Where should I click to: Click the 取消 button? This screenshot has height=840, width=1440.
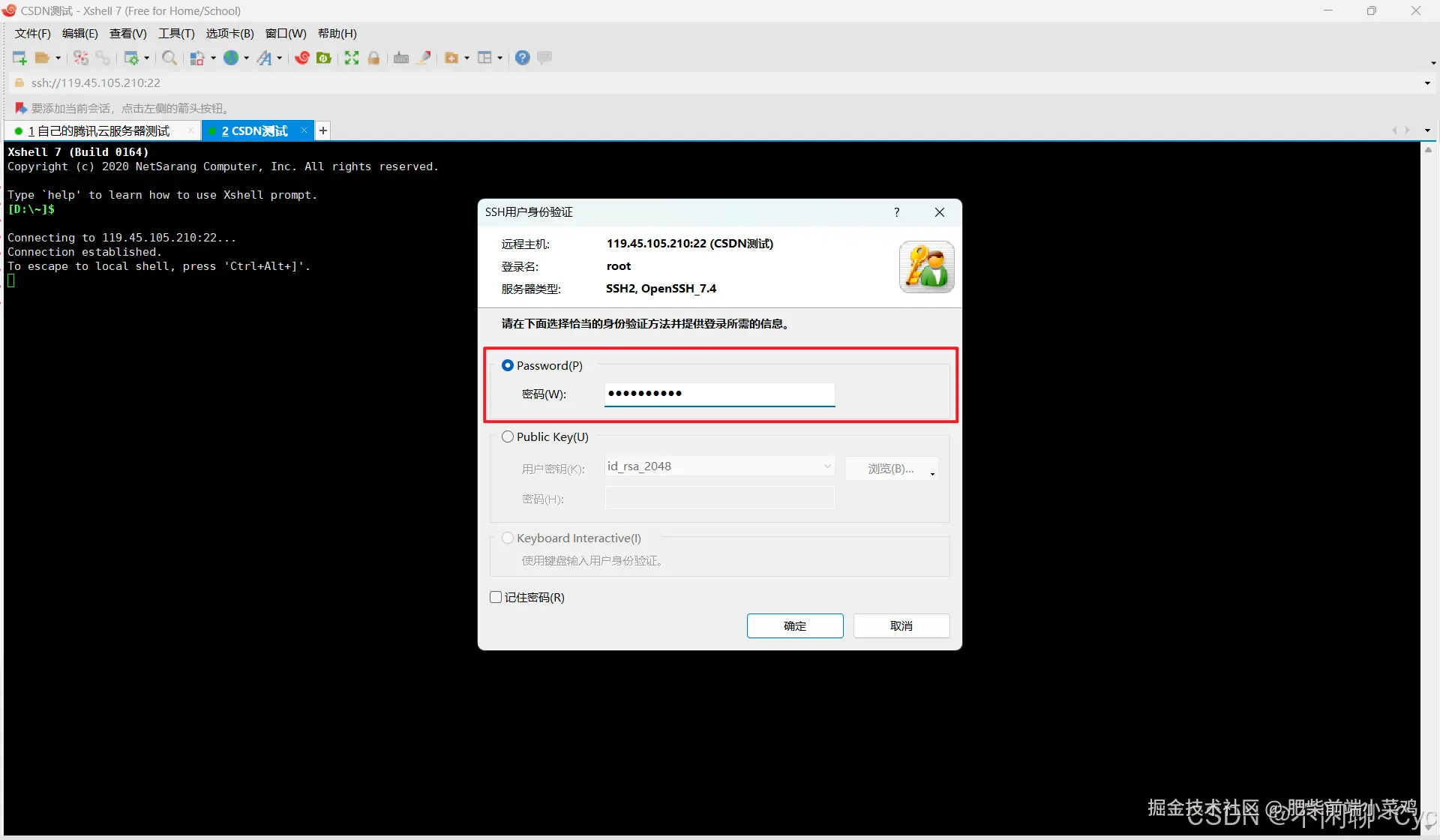[901, 625]
